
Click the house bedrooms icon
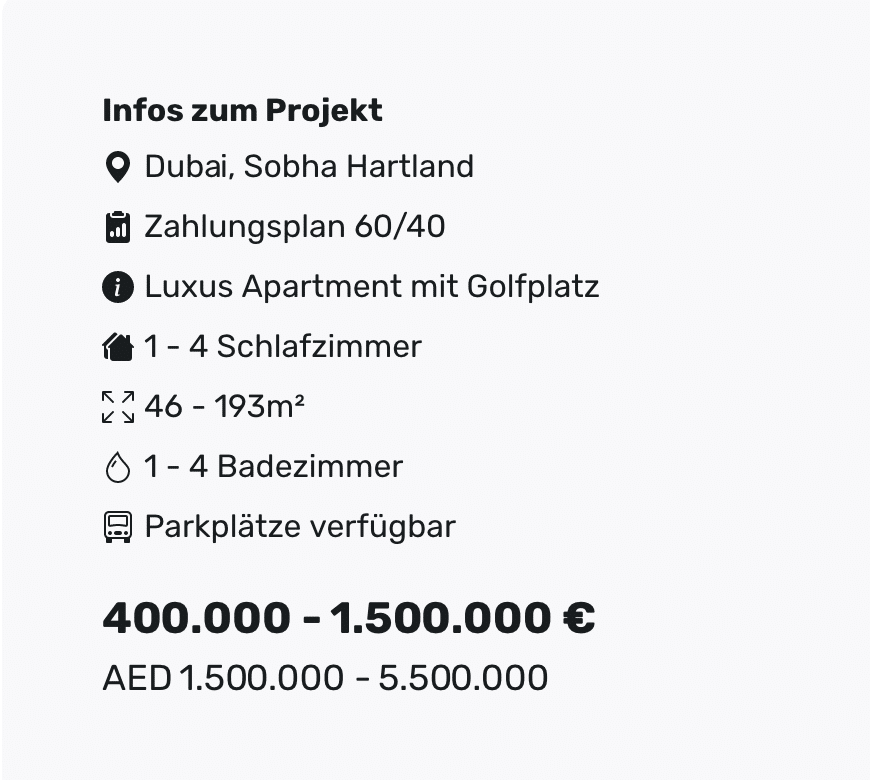tap(118, 347)
